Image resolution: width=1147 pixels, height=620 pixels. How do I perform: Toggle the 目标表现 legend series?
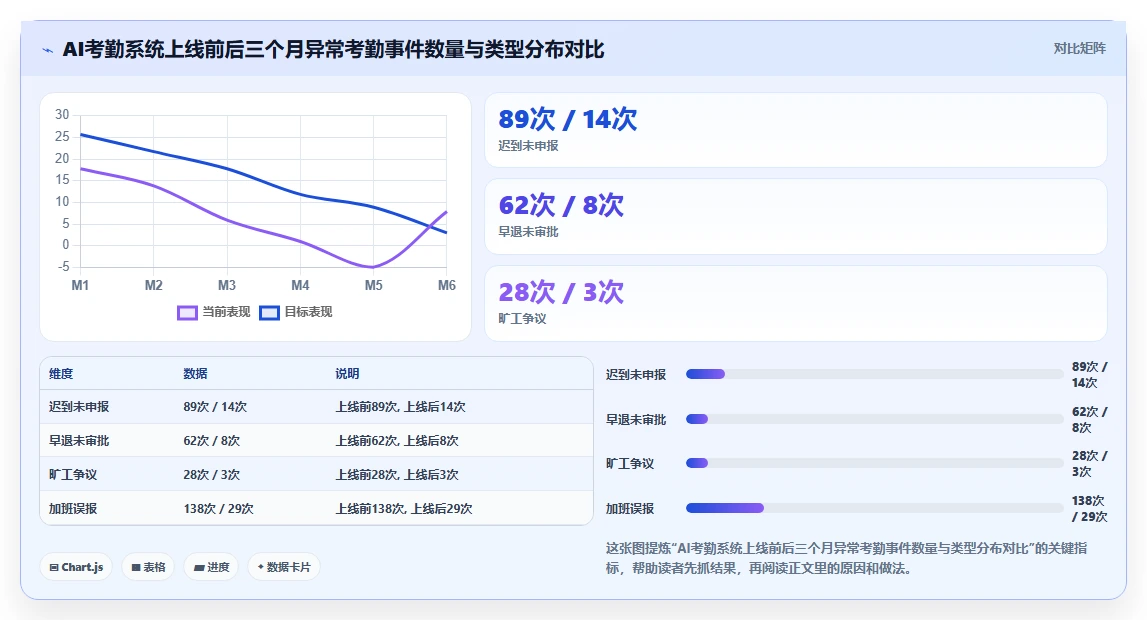tap(296, 312)
